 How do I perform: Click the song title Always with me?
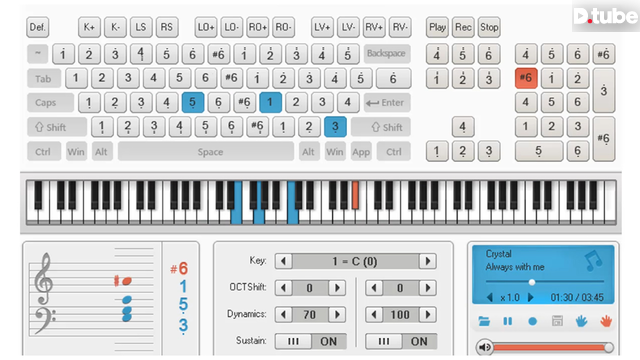pyautogui.click(x=515, y=267)
